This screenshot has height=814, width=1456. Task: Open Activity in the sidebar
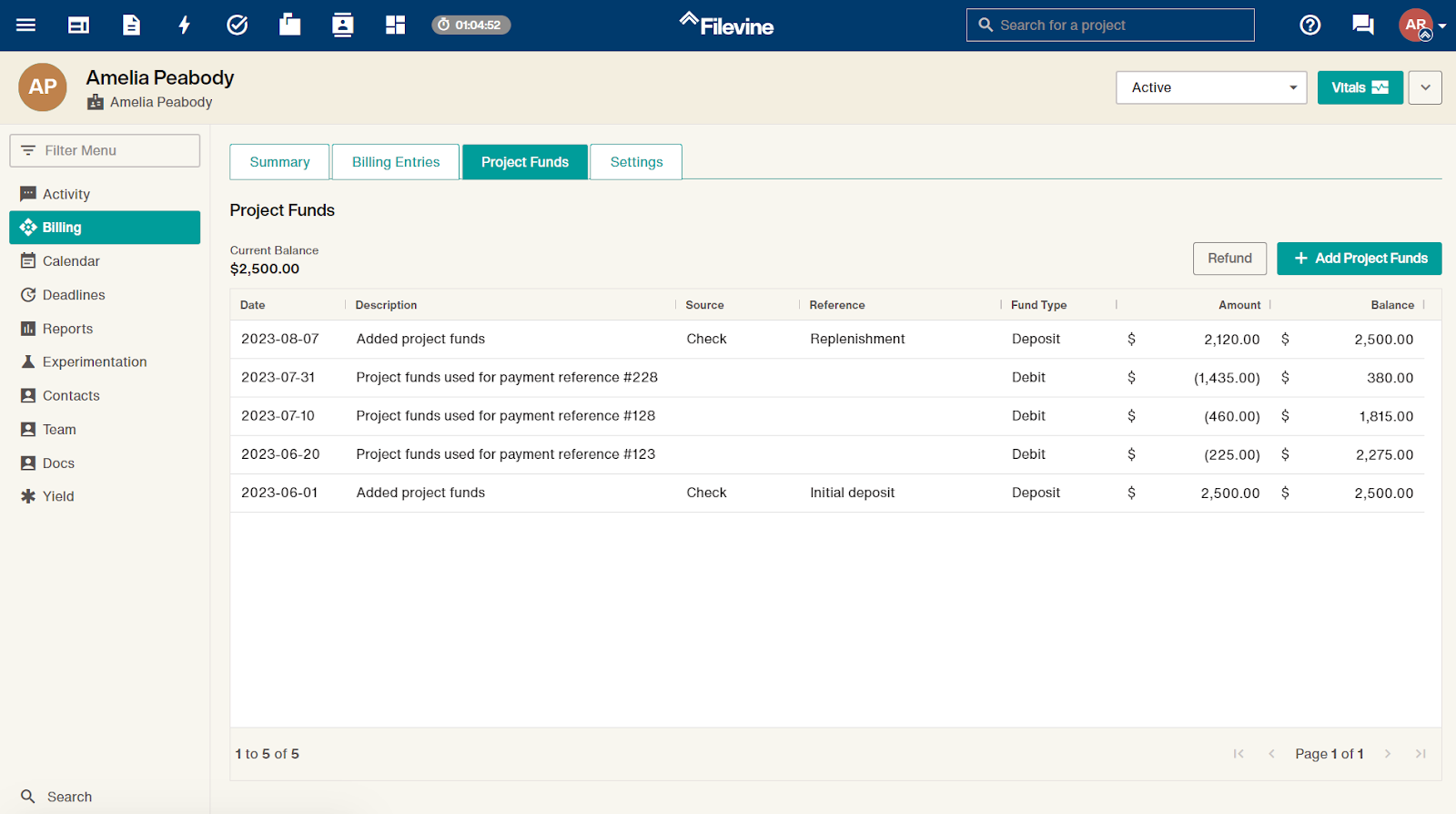pos(105,194)
